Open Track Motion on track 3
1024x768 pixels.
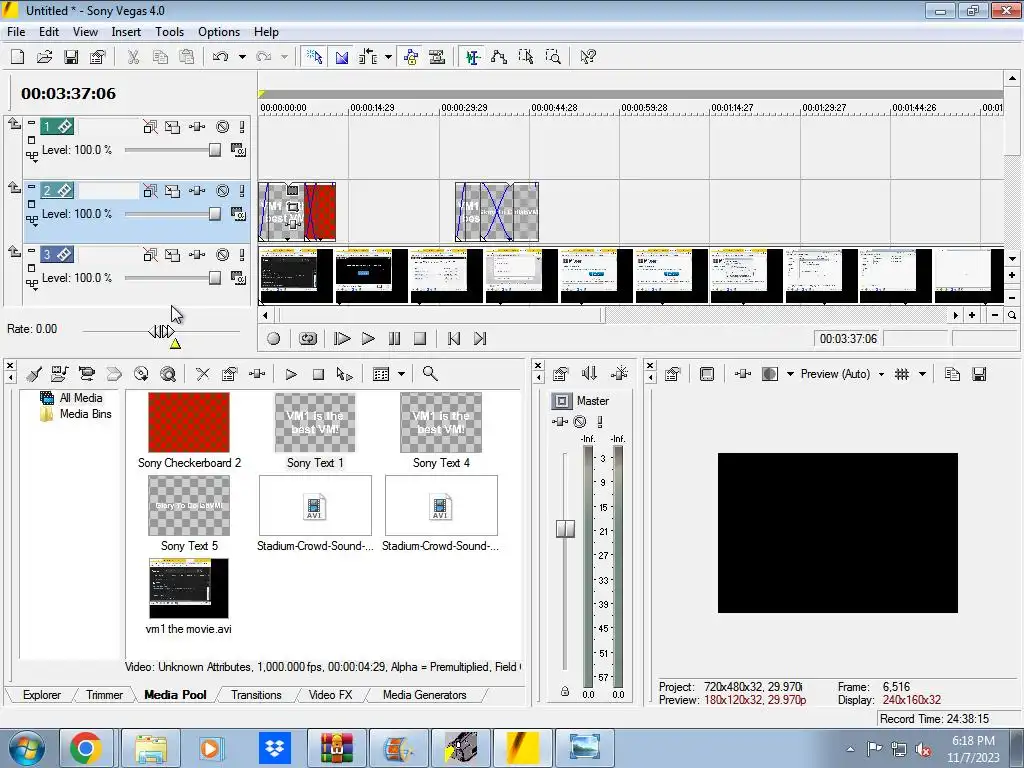172,255
